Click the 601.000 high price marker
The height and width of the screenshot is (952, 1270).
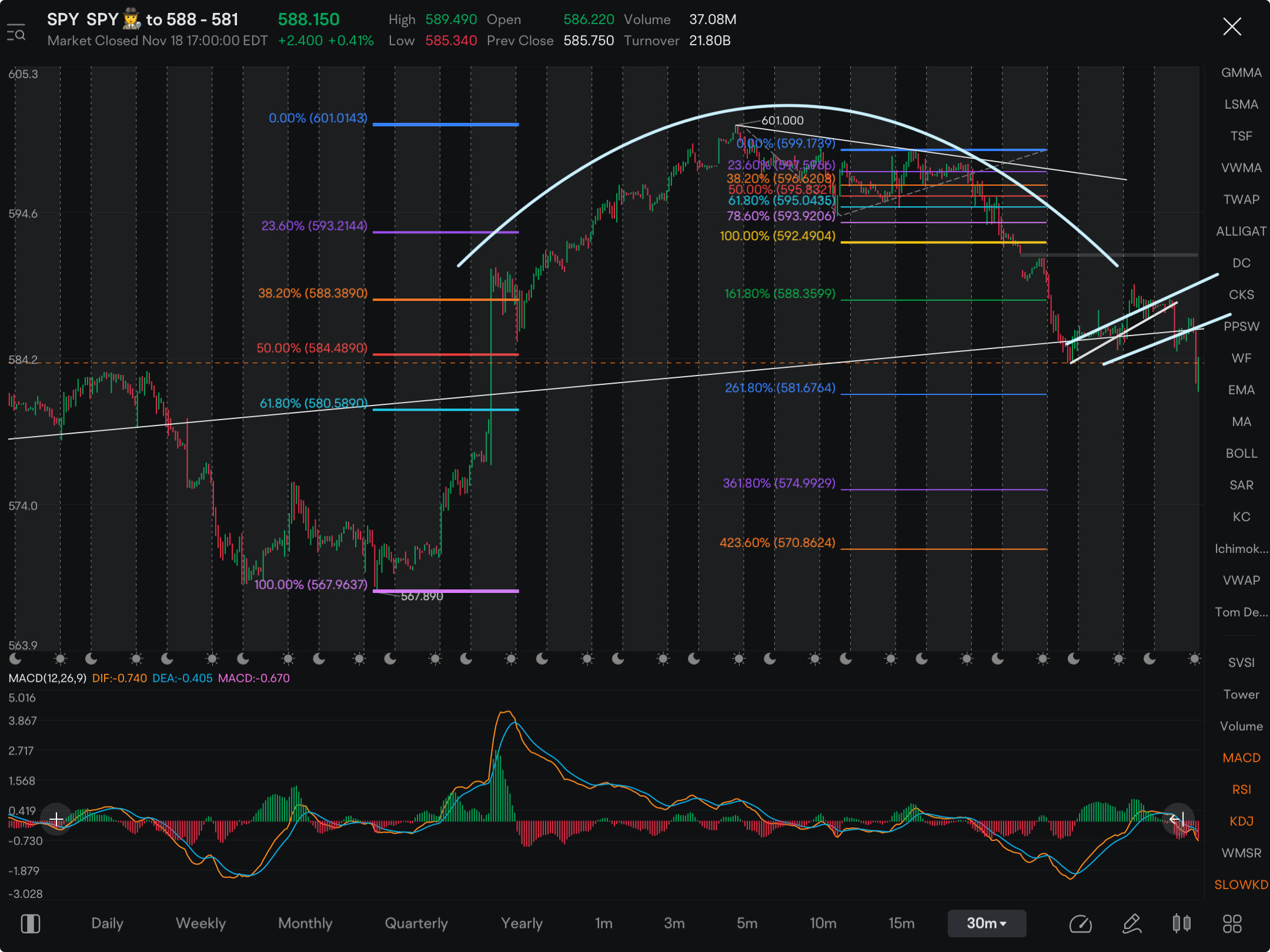click(x=782, y=120)
